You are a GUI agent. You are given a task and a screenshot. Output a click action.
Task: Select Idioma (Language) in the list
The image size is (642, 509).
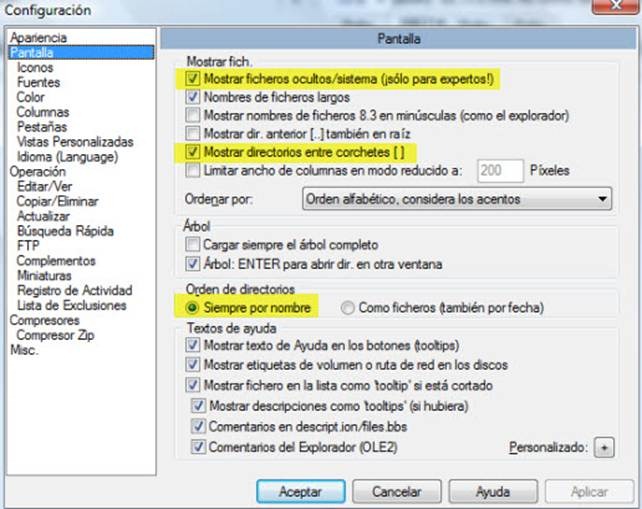tap(68, 157)
